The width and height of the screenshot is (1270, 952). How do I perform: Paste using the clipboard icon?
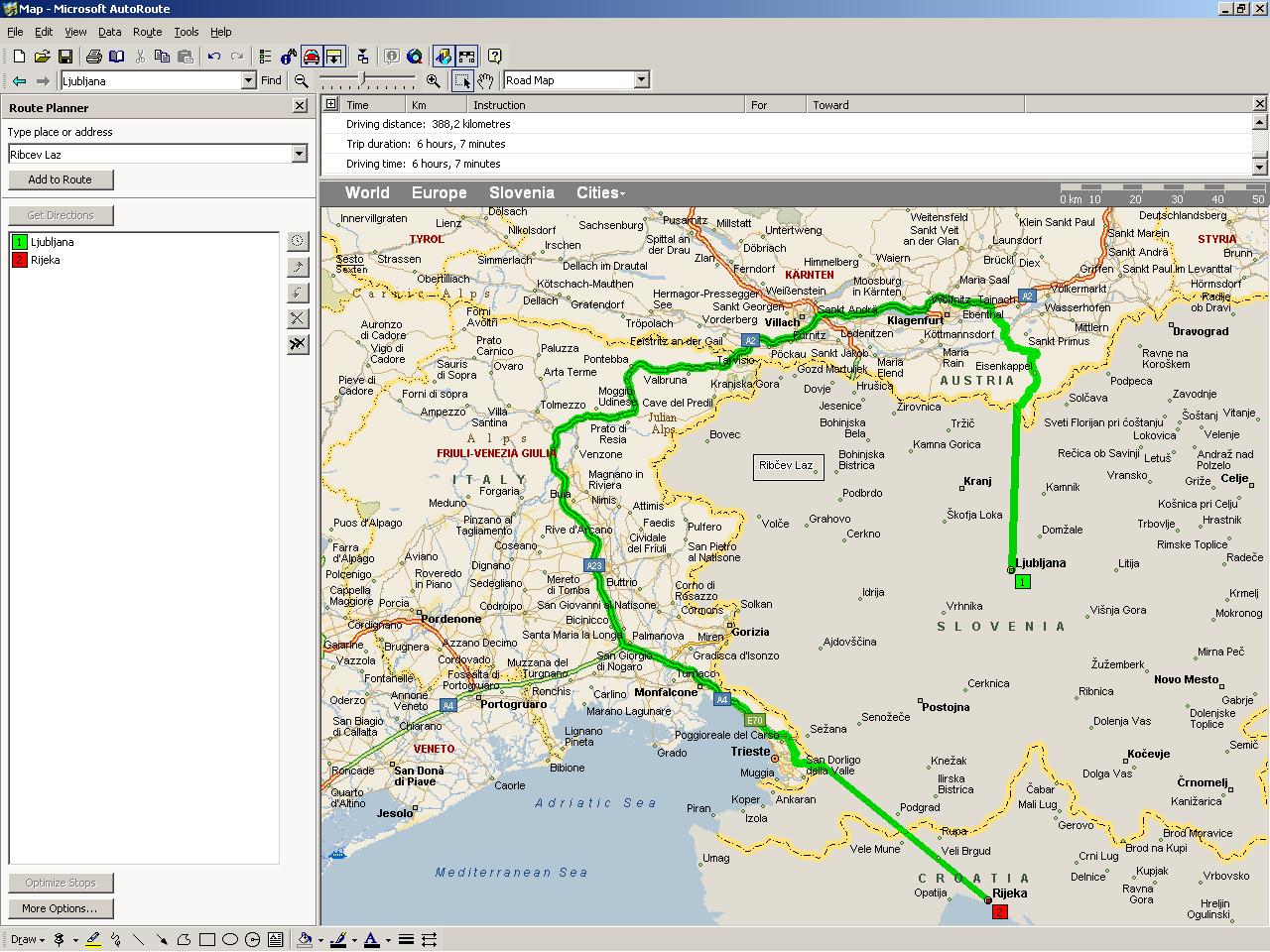click(x=185, y=57)
